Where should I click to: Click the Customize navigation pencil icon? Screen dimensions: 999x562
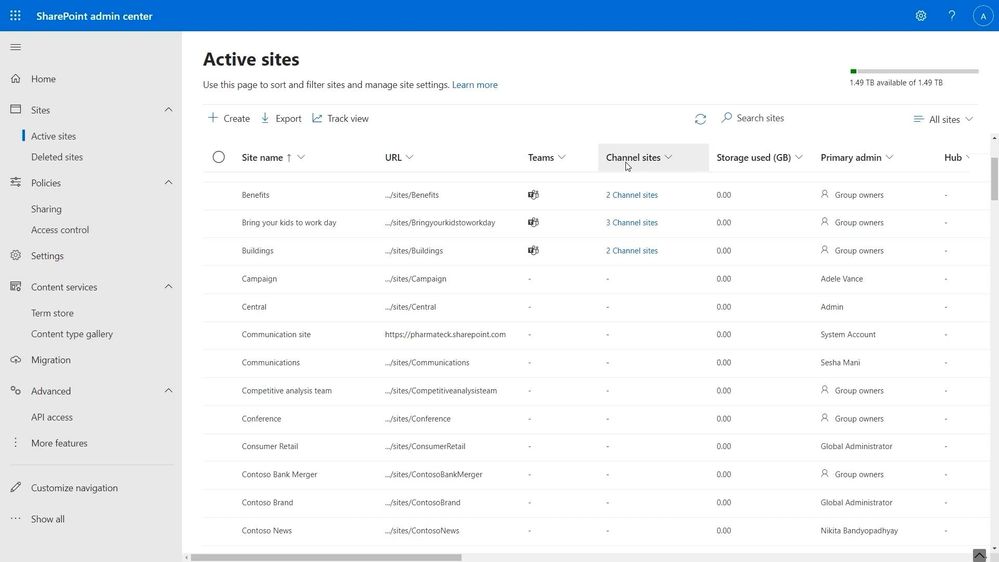pyautogui.click(x=16, y=487)
